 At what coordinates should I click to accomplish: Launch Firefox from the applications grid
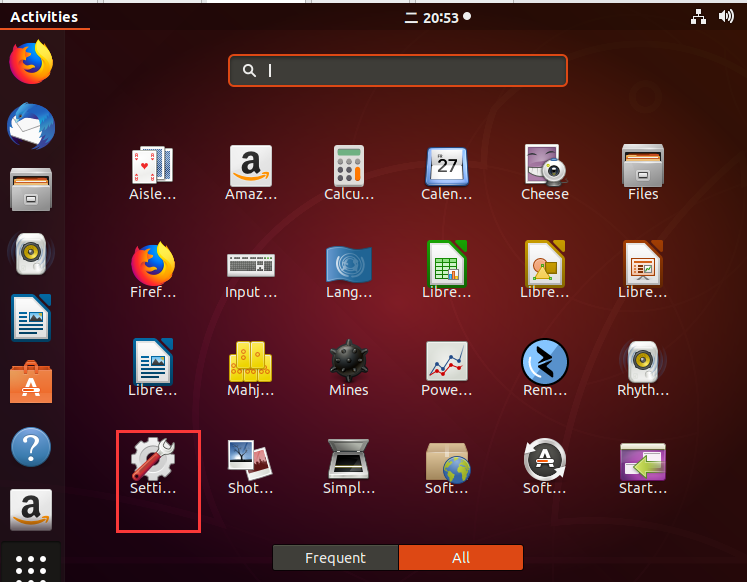click(x=153, y=271)
